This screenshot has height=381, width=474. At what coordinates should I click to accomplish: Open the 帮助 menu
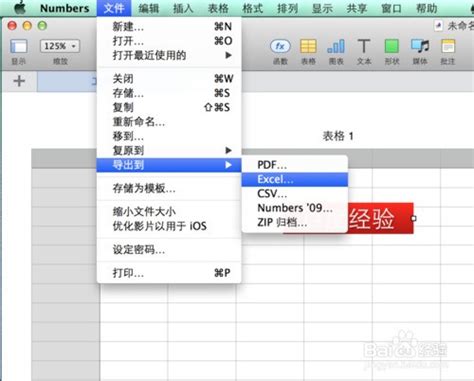tap(427, 8)
